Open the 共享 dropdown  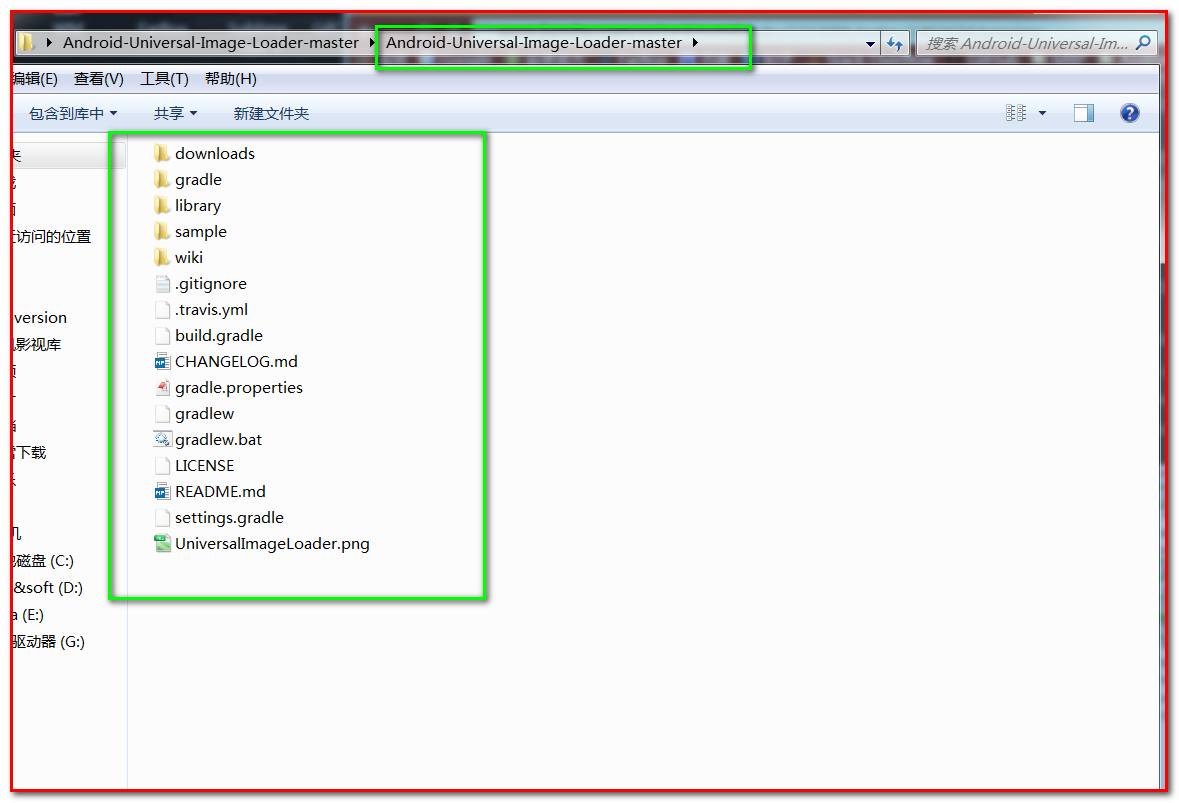pos(175,114)
